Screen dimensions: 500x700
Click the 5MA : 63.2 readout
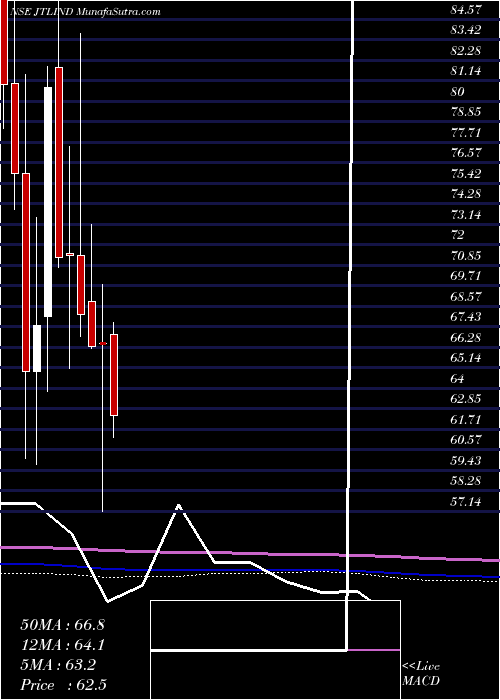58,665
